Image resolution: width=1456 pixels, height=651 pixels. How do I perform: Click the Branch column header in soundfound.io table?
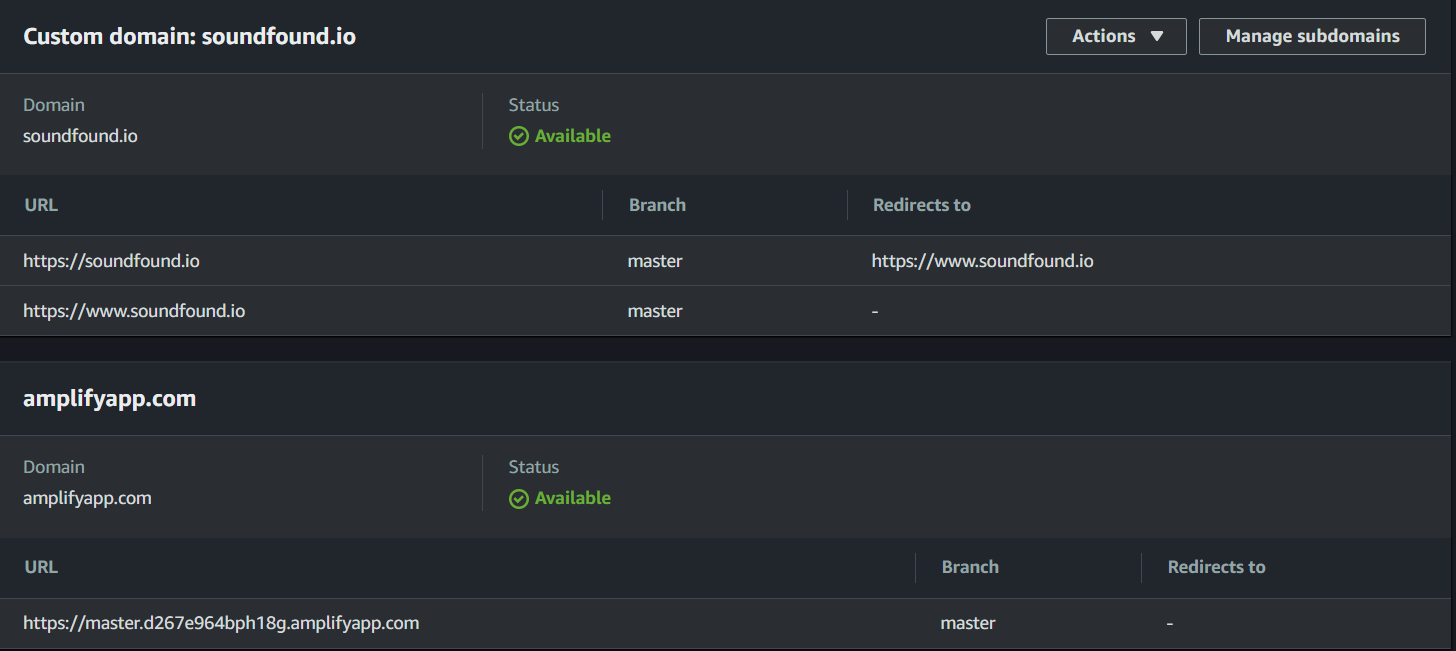tap(657, 205)
